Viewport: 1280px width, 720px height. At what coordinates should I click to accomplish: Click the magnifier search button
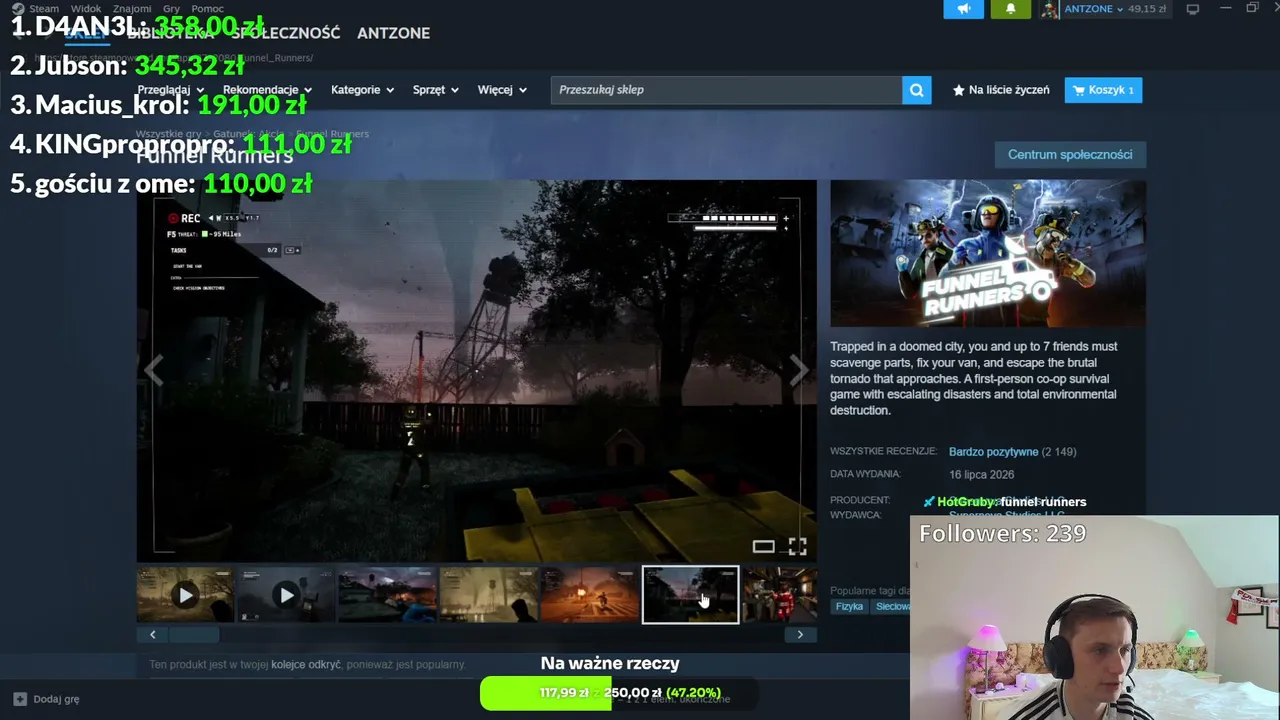[917, 90]
